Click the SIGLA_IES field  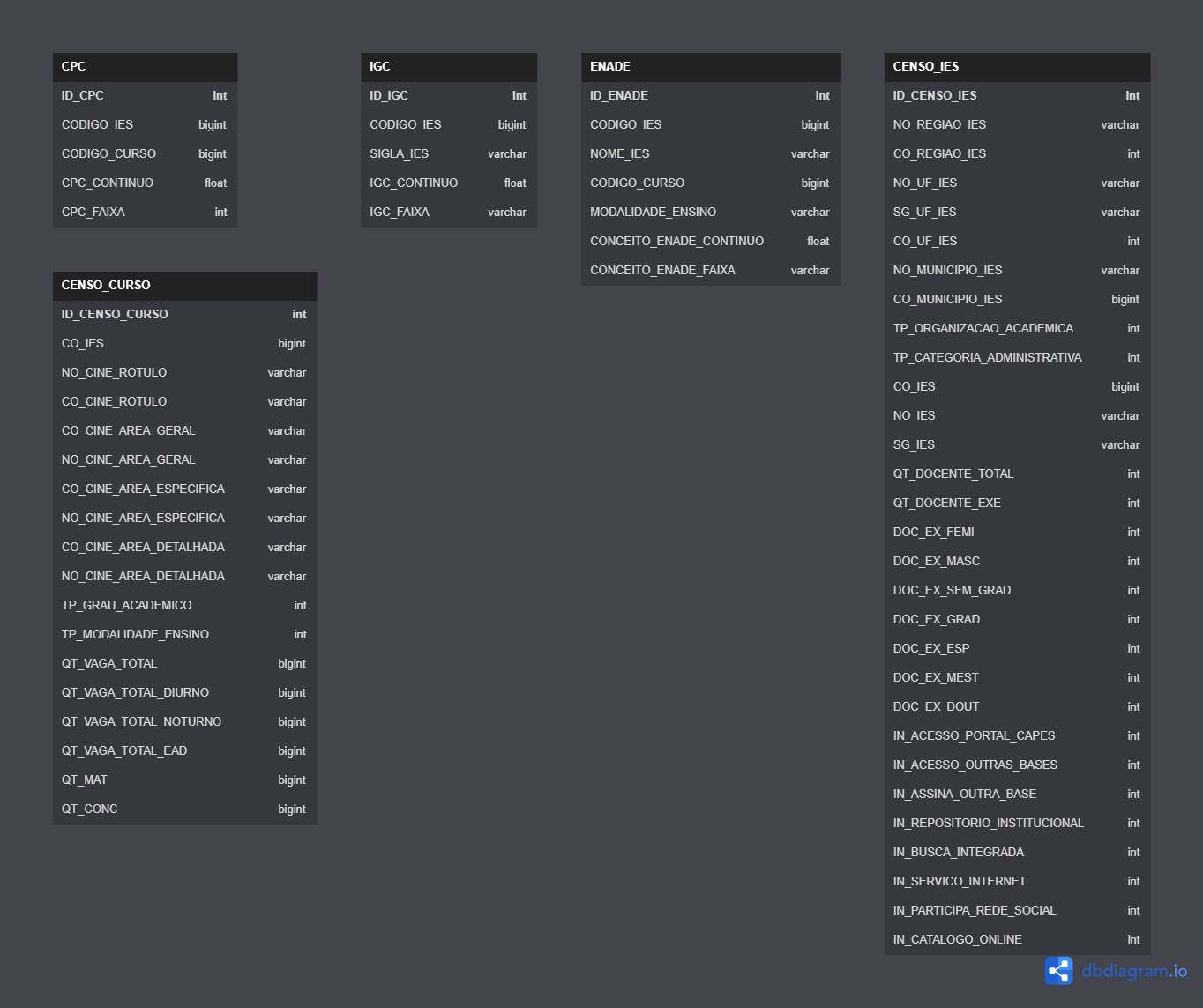[449, 154]
